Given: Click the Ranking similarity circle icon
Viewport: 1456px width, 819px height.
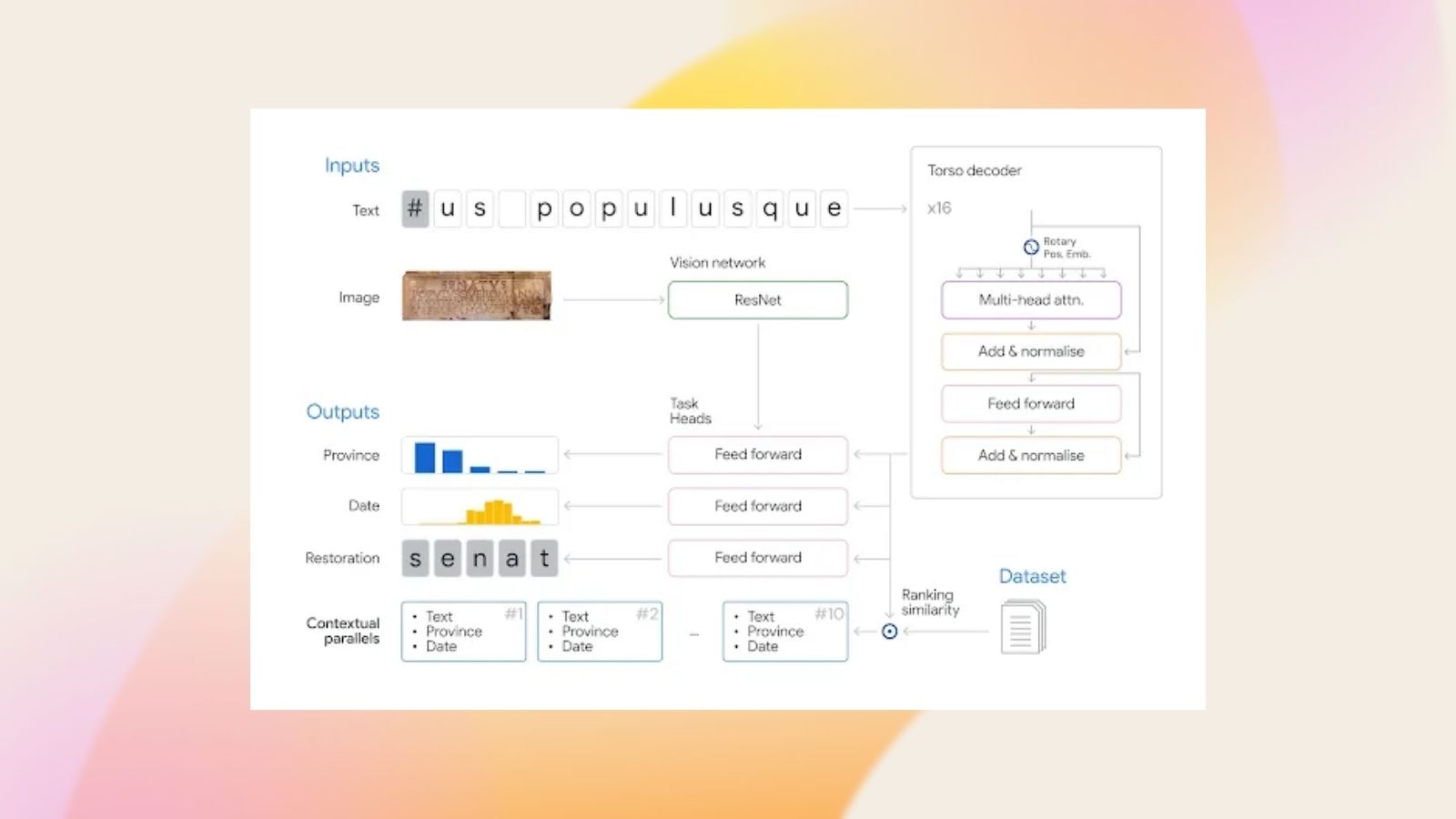Looking at the screenshot, I should (x=889, y=632).
